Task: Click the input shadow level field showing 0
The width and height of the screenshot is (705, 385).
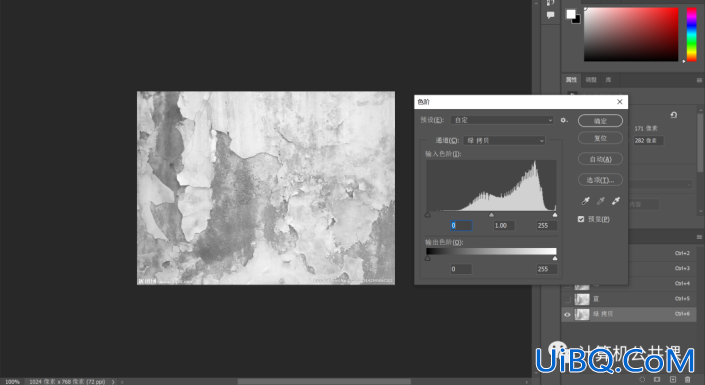Action: [x=461, y=225]
